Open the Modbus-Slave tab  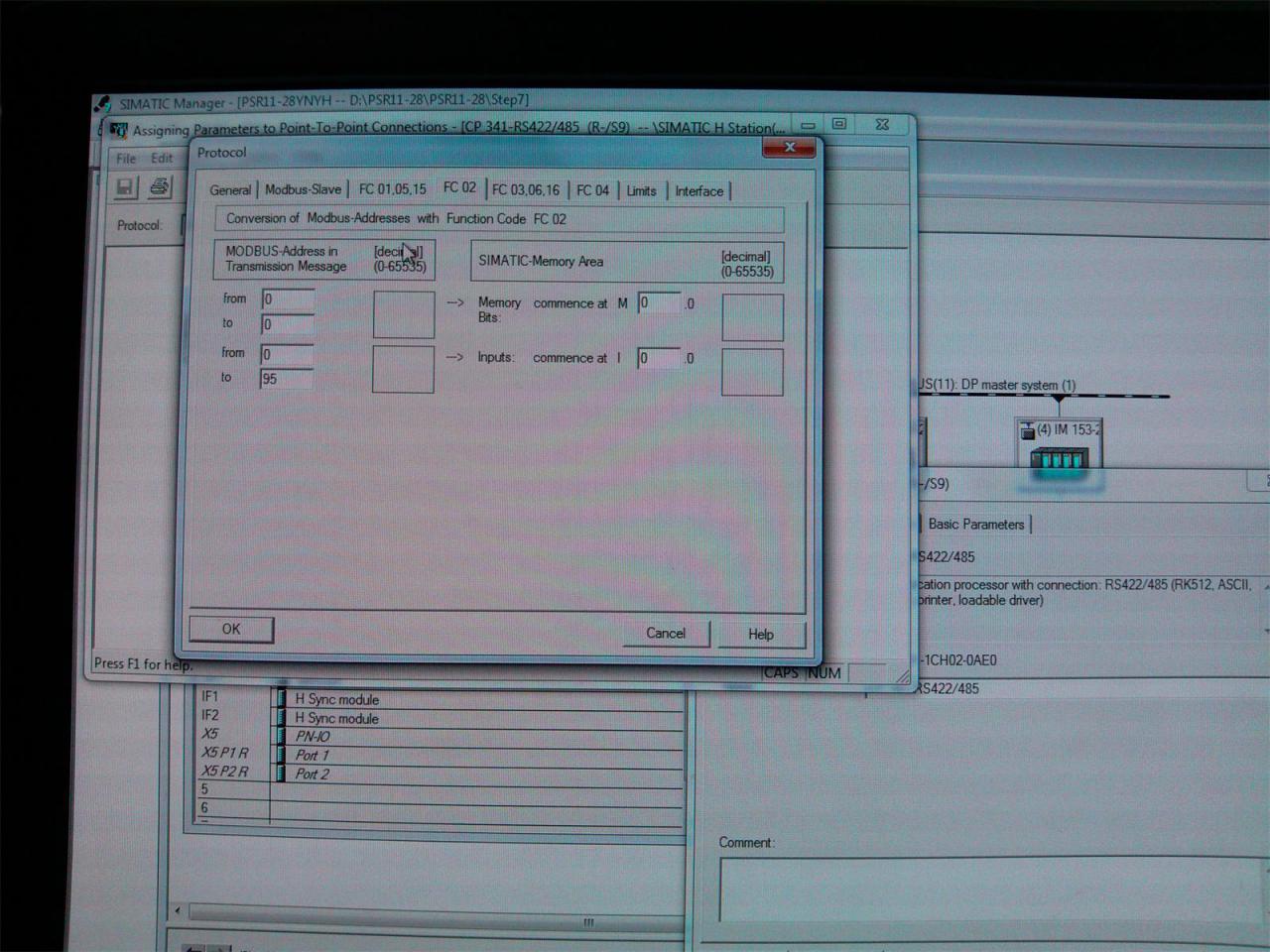303,189
